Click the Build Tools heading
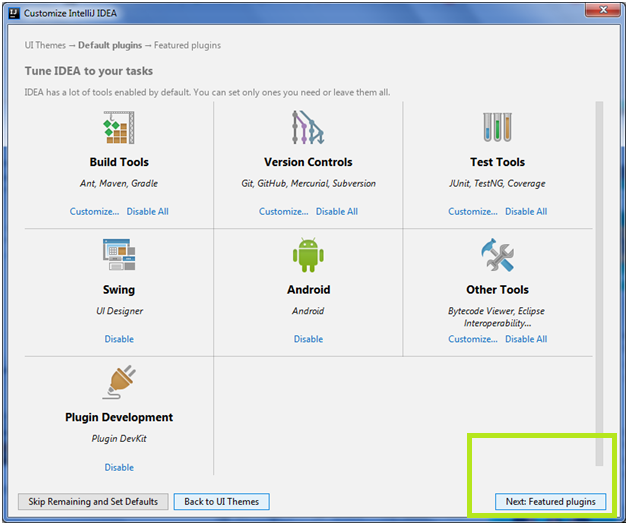Screen dimensions: 628x525 119,162
